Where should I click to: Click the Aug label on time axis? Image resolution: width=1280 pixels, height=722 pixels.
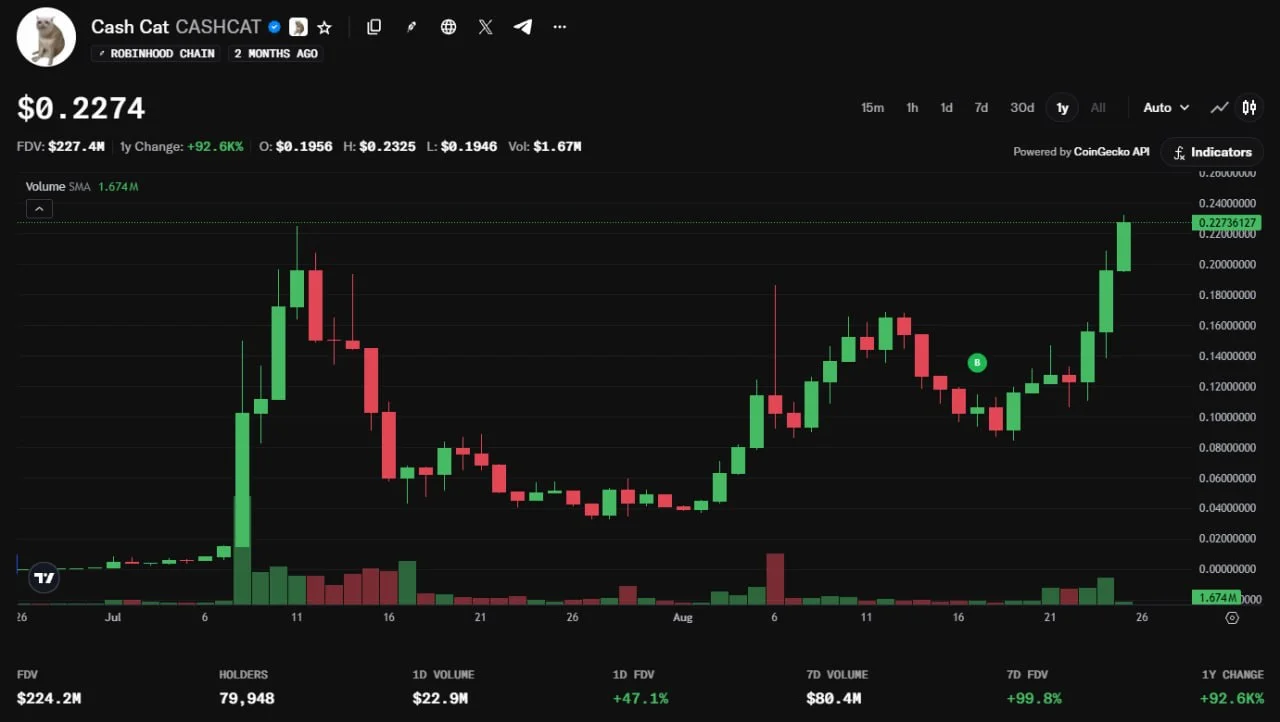click(683, 617)
